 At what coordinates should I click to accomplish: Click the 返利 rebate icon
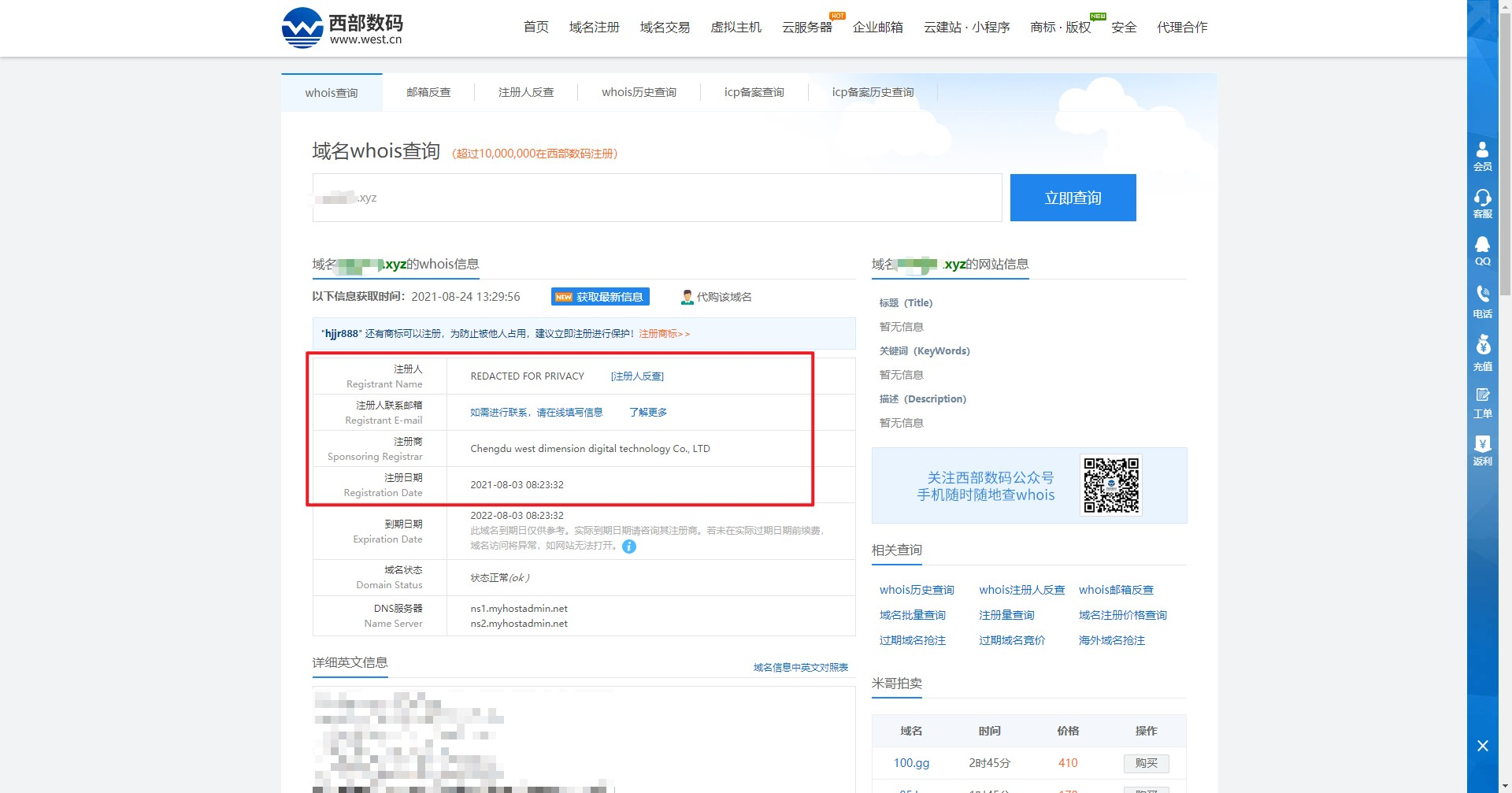(x=1482, y=450)
